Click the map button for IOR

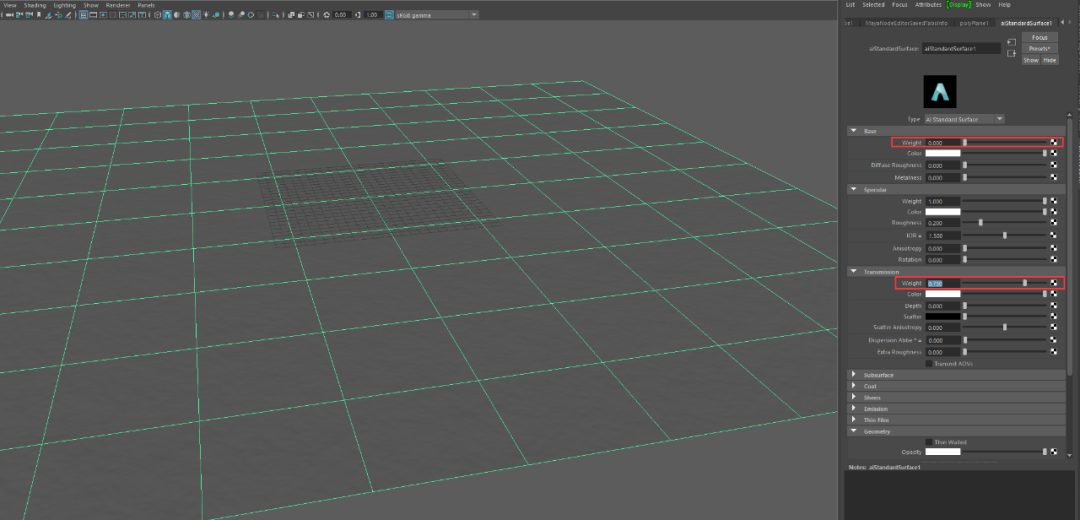pyautogui.click(x=1054, y=235)
